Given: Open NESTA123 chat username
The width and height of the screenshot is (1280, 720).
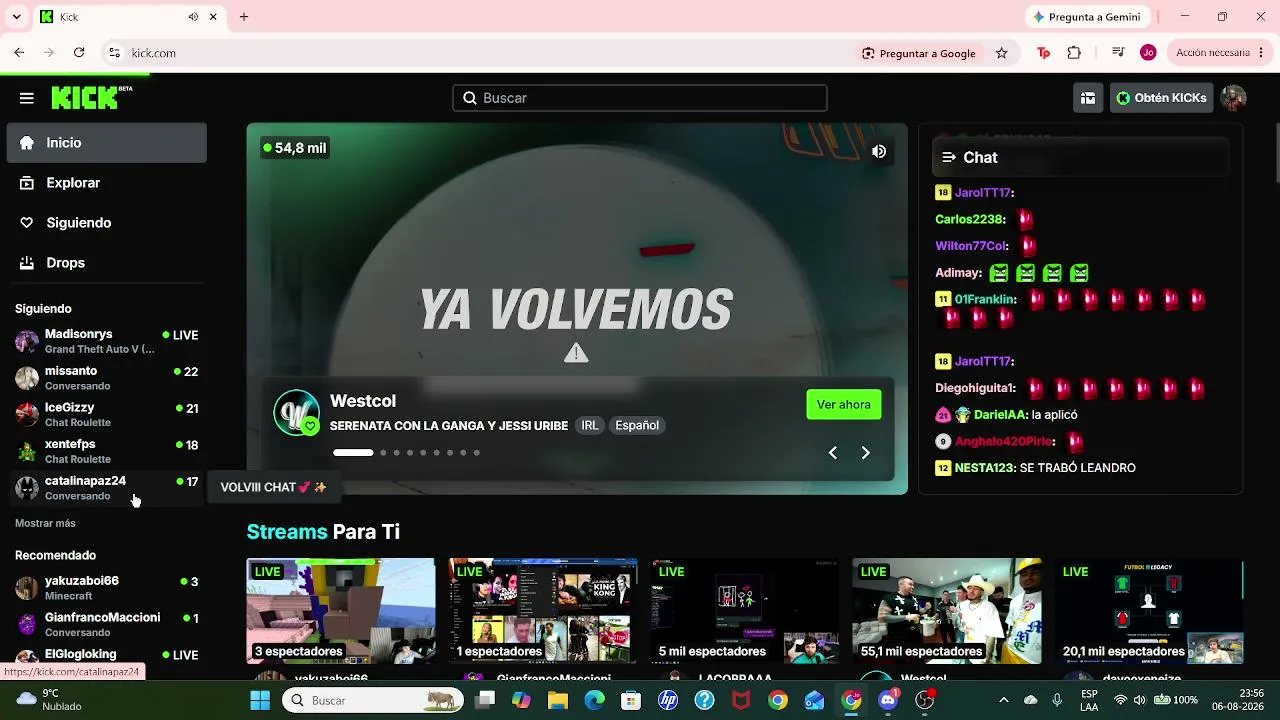Looking at the screenshot, I should [984, 468].
